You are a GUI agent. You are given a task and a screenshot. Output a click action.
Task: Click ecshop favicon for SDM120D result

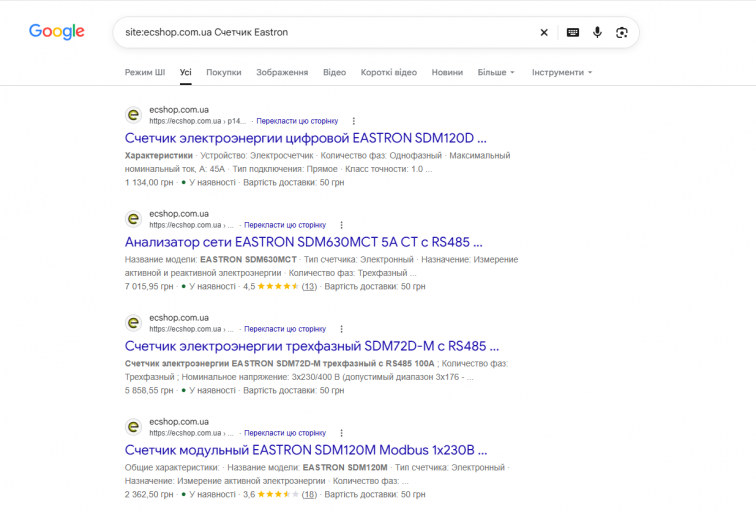(134, 115)
